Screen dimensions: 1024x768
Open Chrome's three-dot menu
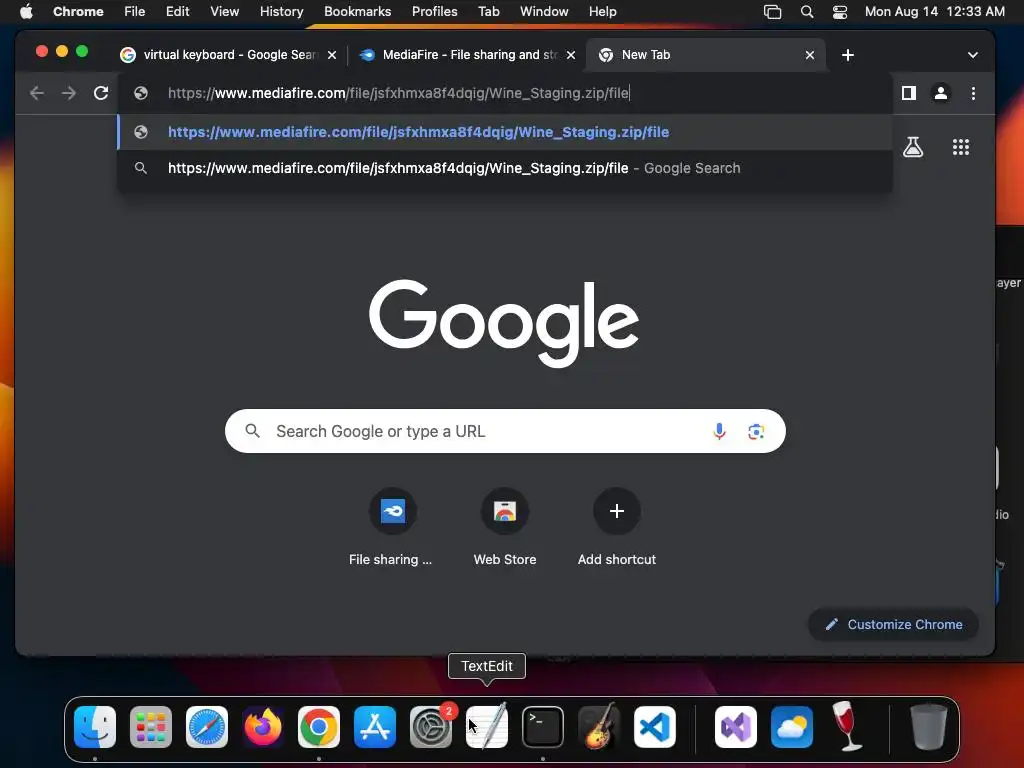pyautogui.click(x=973, y=93)
